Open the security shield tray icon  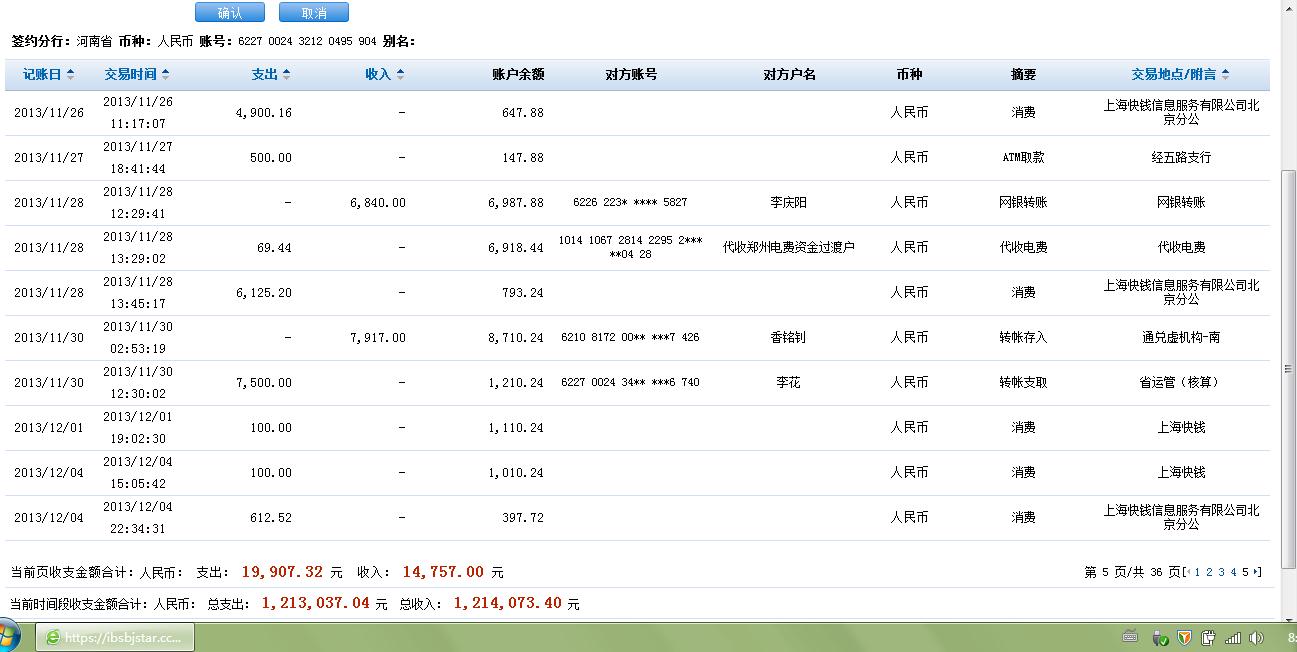click(x=1184, y=637)
